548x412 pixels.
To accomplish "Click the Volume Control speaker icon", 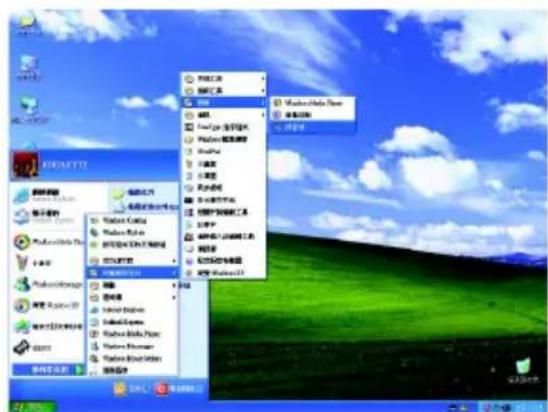I will pyautogui.click(x=277, y=115).
